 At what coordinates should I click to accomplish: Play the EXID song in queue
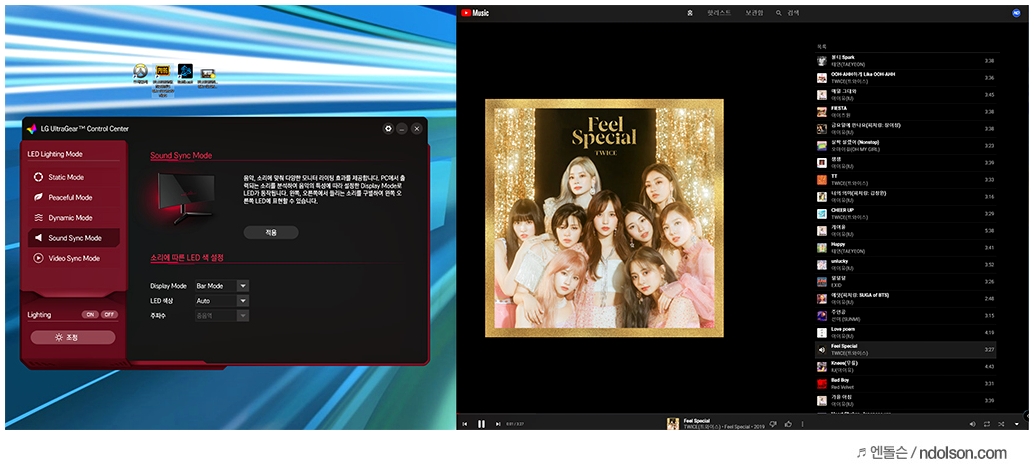906,281
